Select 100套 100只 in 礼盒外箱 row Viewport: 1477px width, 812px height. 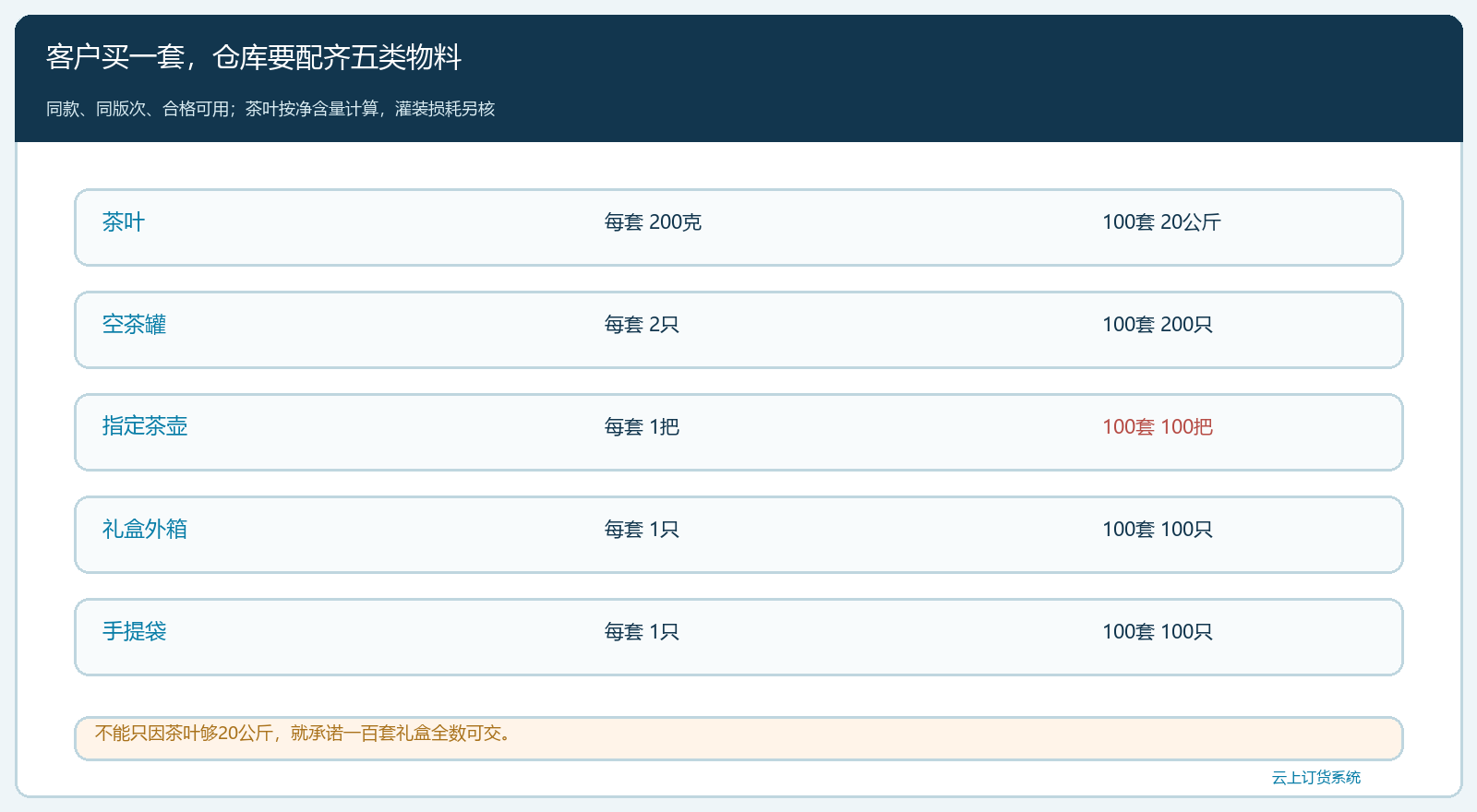coord(1158,530)
